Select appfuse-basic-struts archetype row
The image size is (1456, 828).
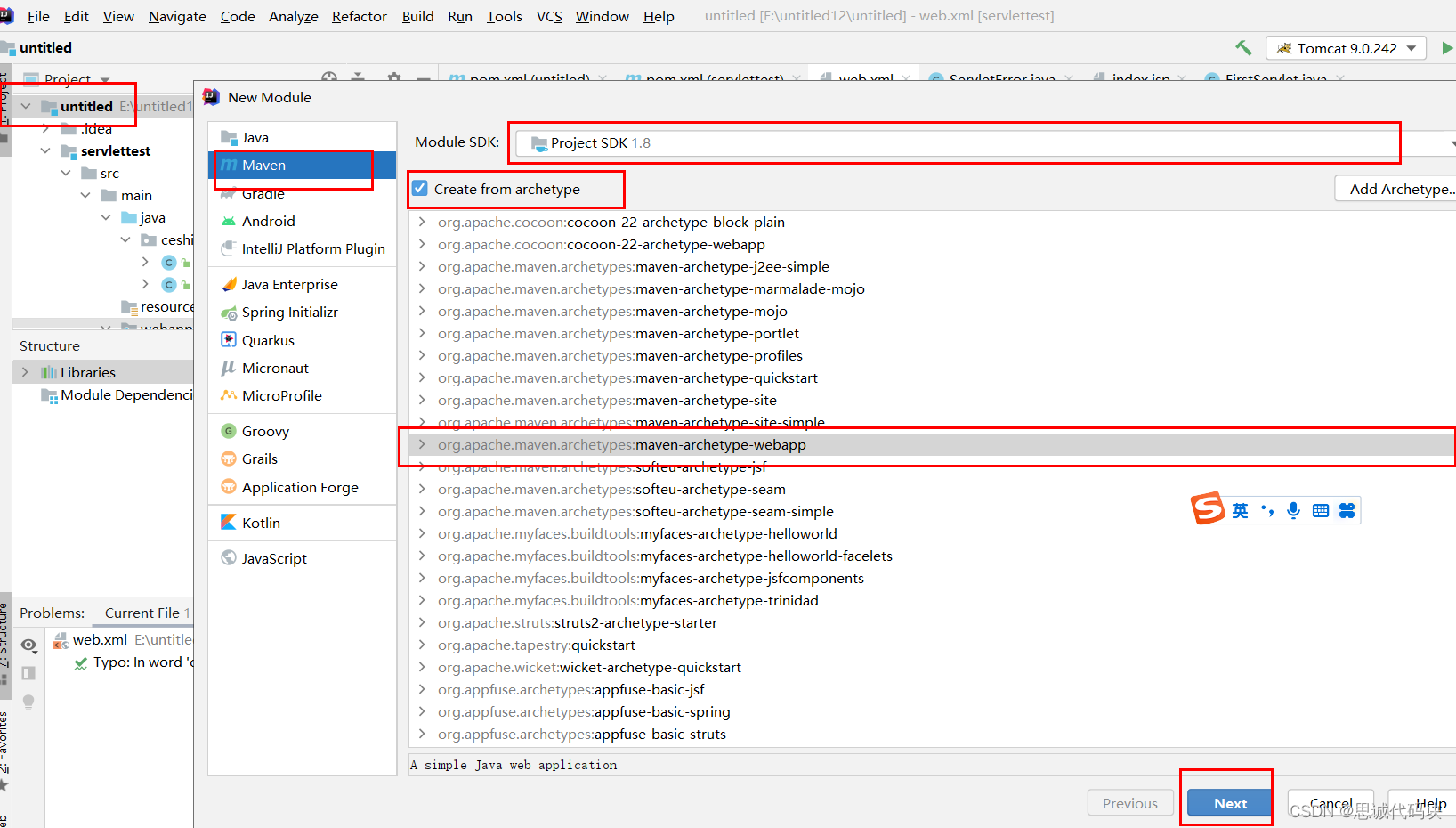pyautogui.click(x=932, y=734)
